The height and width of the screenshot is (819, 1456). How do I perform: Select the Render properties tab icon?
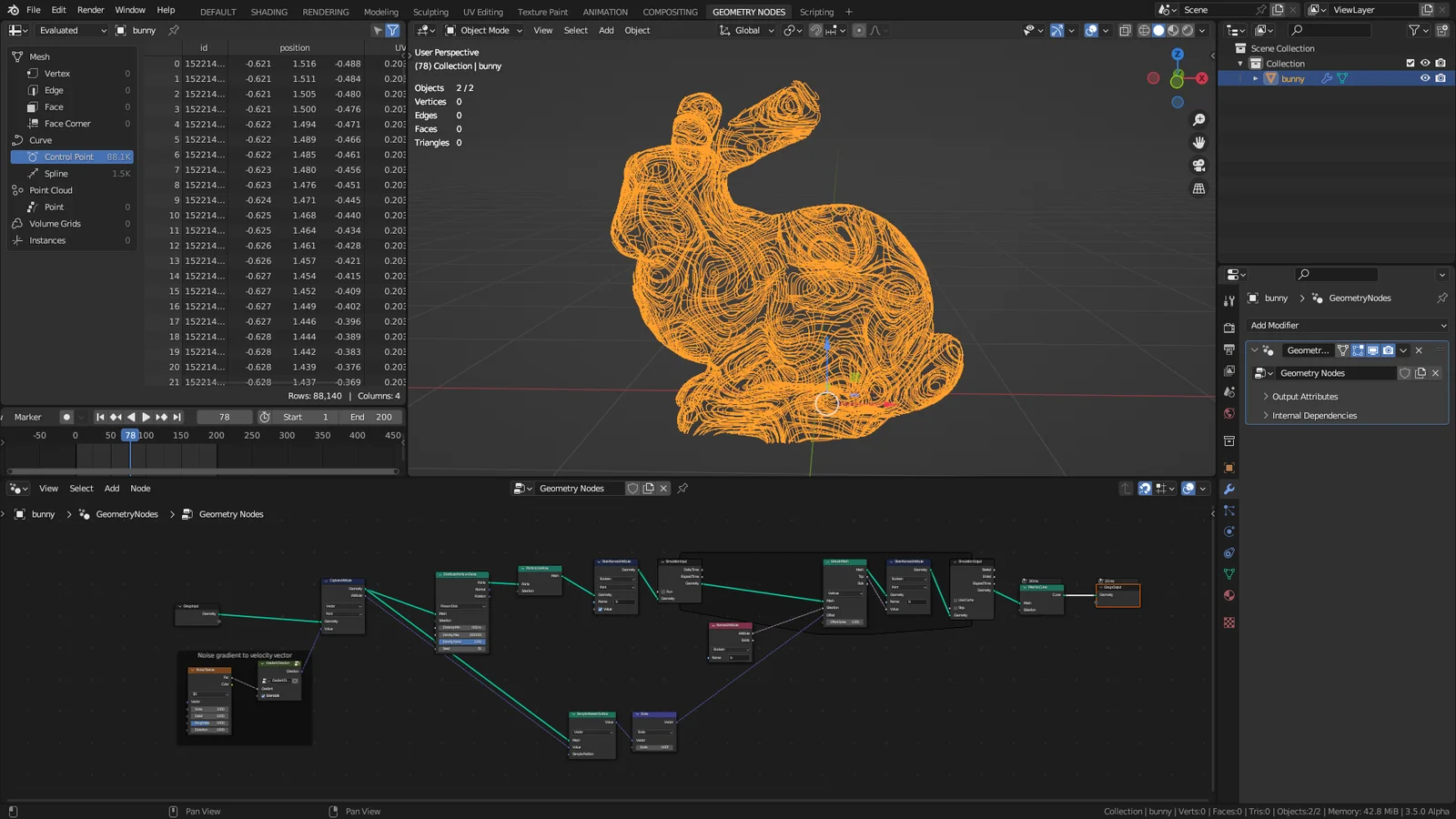click(x=1229, y=328)
